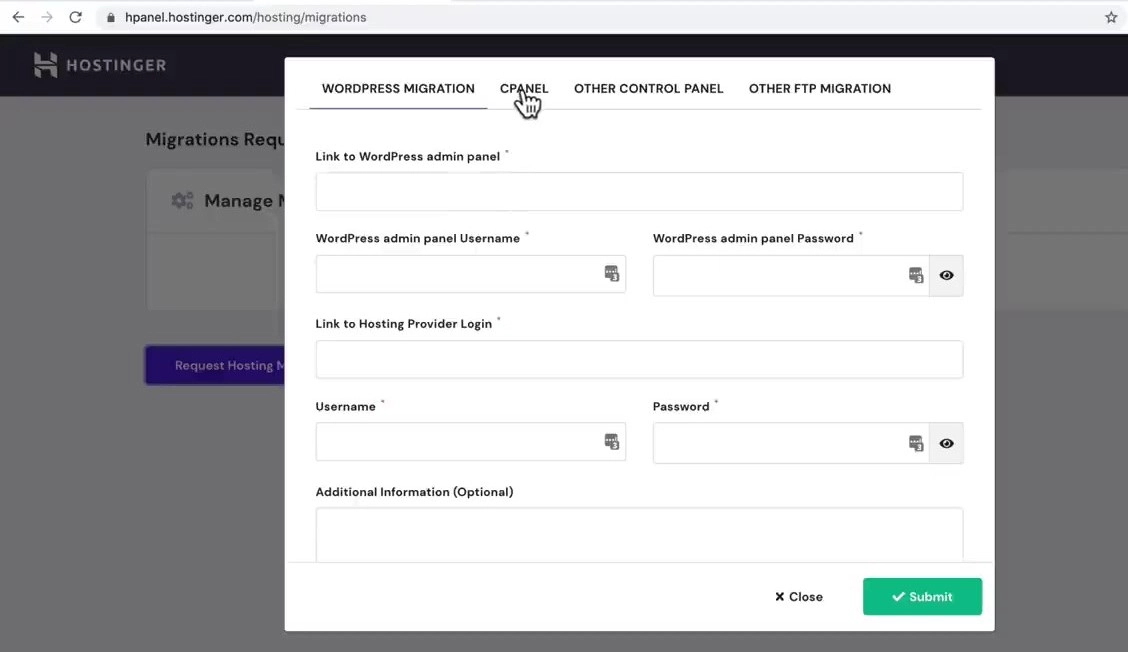Screen dimensions: 1128x652
Task: Click the Link to WordPress admin panel field
Action: 638,191
